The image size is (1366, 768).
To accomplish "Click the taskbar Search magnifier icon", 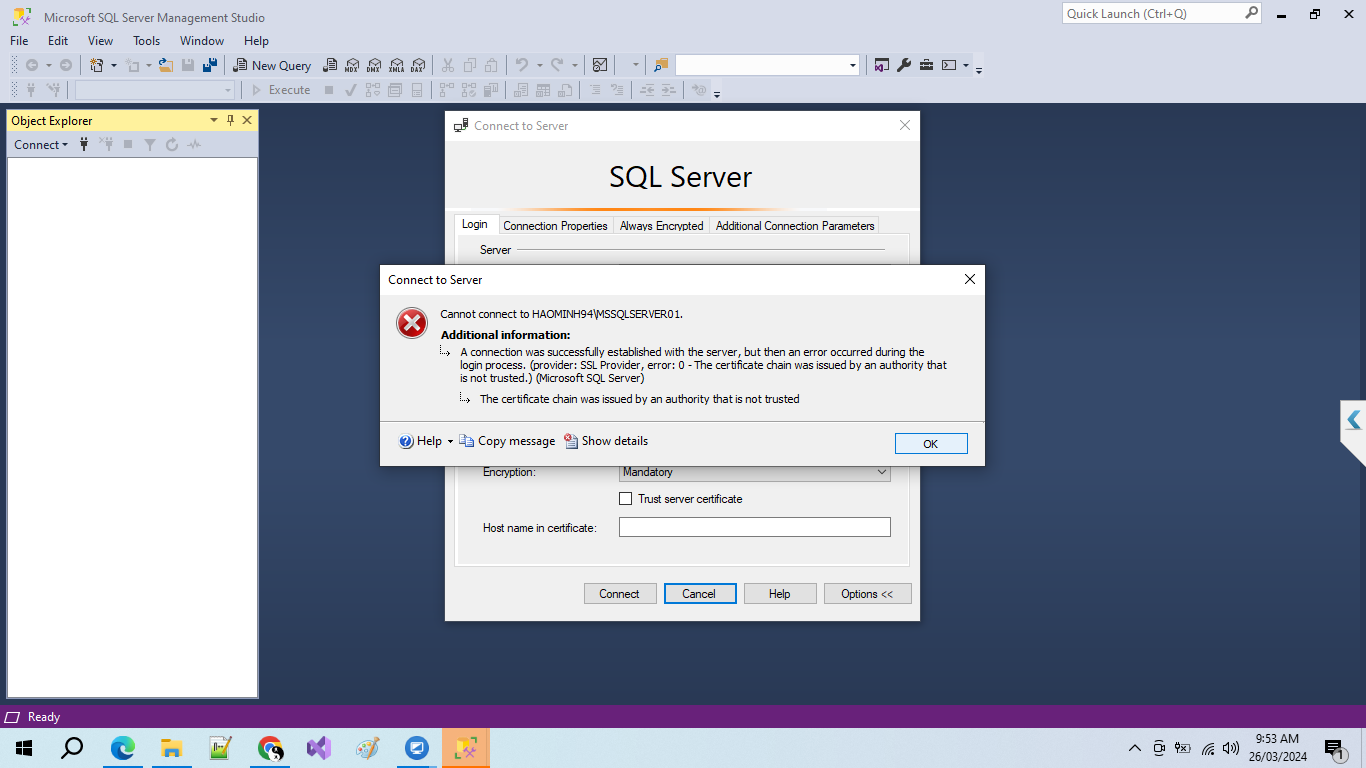I will [x=72, y=748].
